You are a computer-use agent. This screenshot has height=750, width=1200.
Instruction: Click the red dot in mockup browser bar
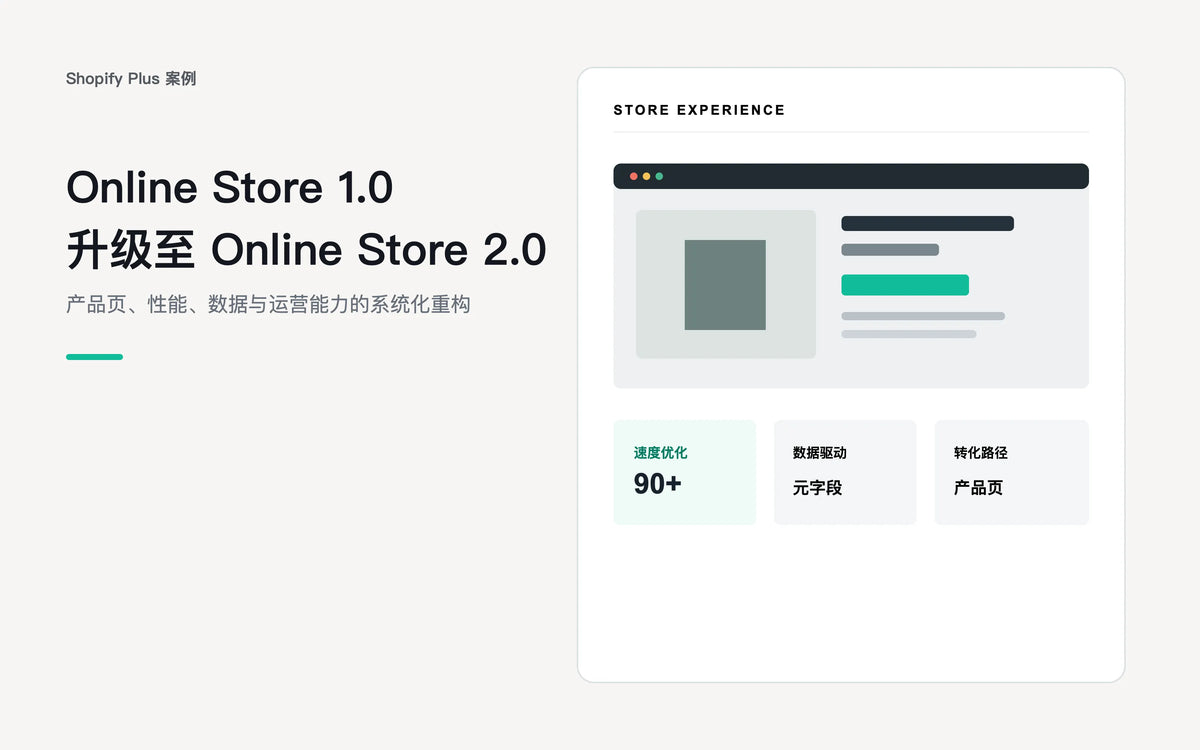click(x=634, y=176)
